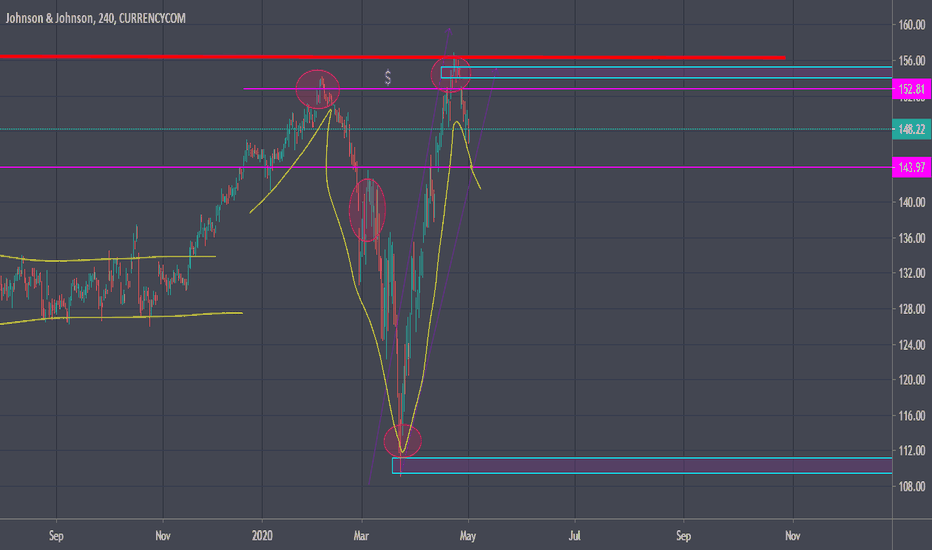Click the CURRENCYCOM exchange label
The width and height of the screenshot is (932, 550).
[x=152, y=18]
